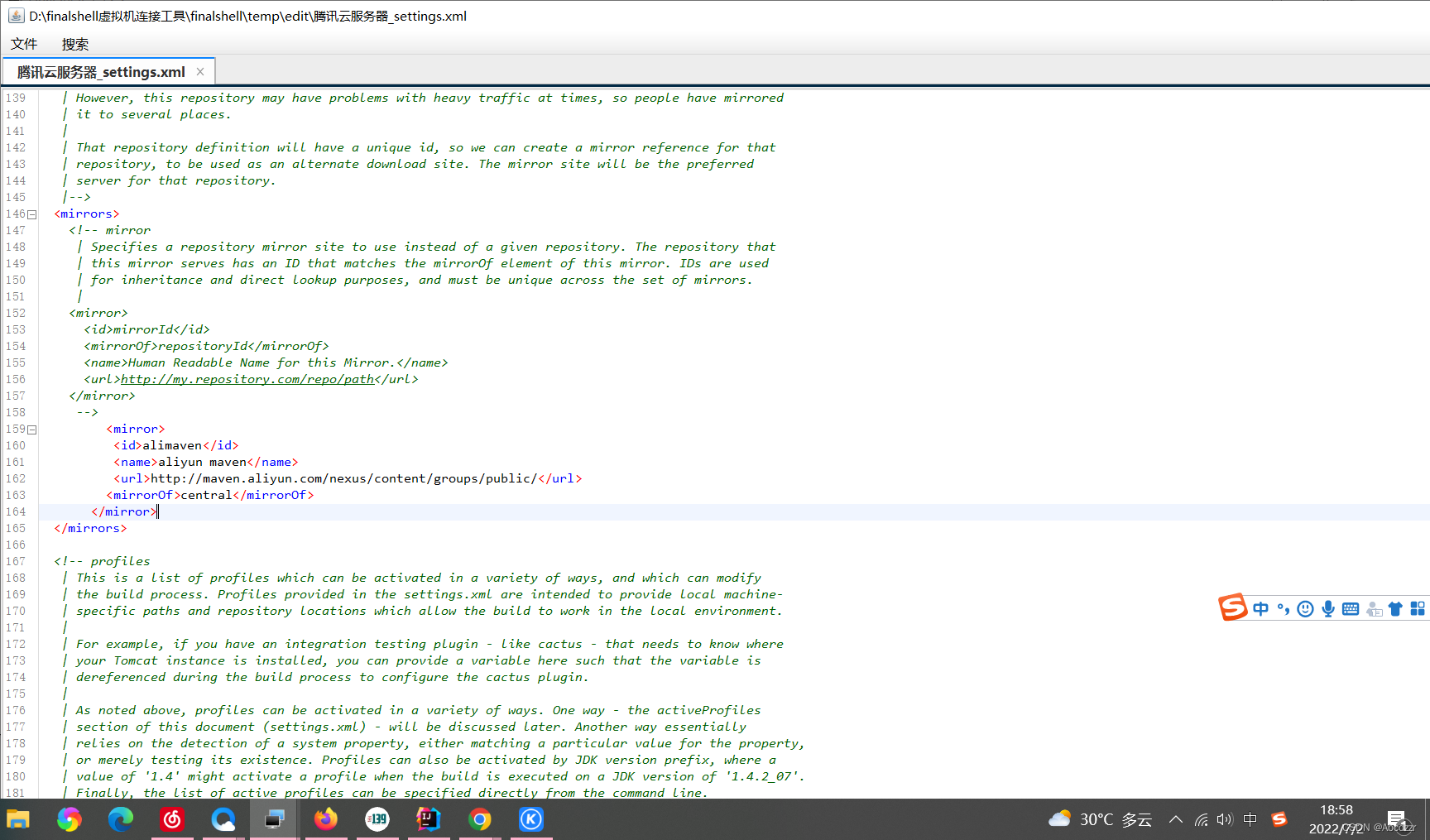The image size is (1430, 840).
Task: Click line number 139 in the gutter
Action: click(x=16, y=98)
